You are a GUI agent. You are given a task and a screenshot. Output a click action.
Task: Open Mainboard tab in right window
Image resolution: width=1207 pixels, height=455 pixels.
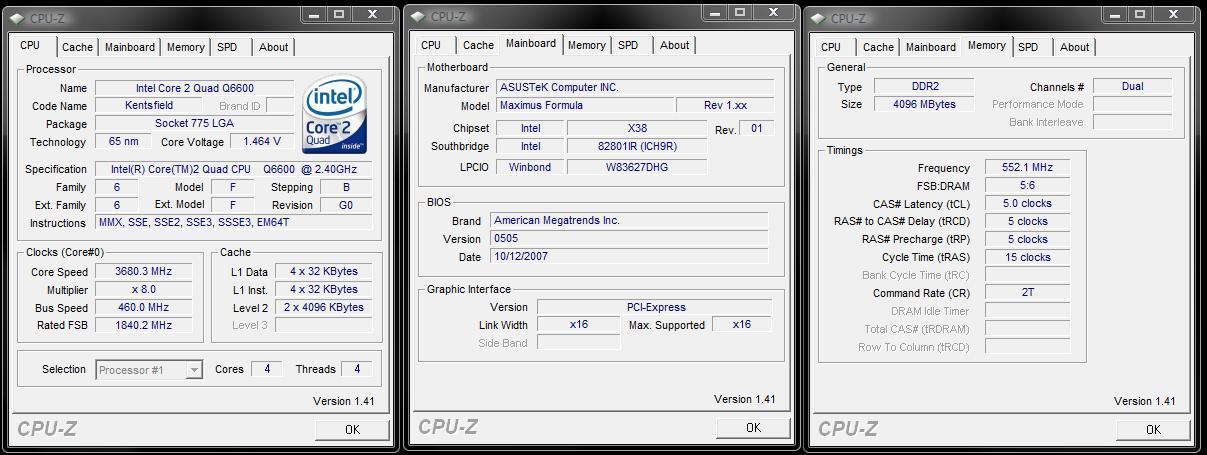(x=931, y=47)
